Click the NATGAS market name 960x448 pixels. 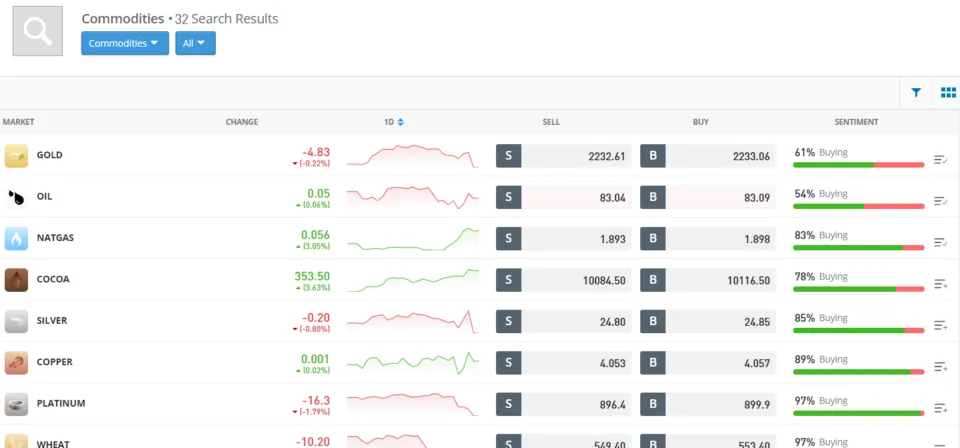[x=55, y=237]
